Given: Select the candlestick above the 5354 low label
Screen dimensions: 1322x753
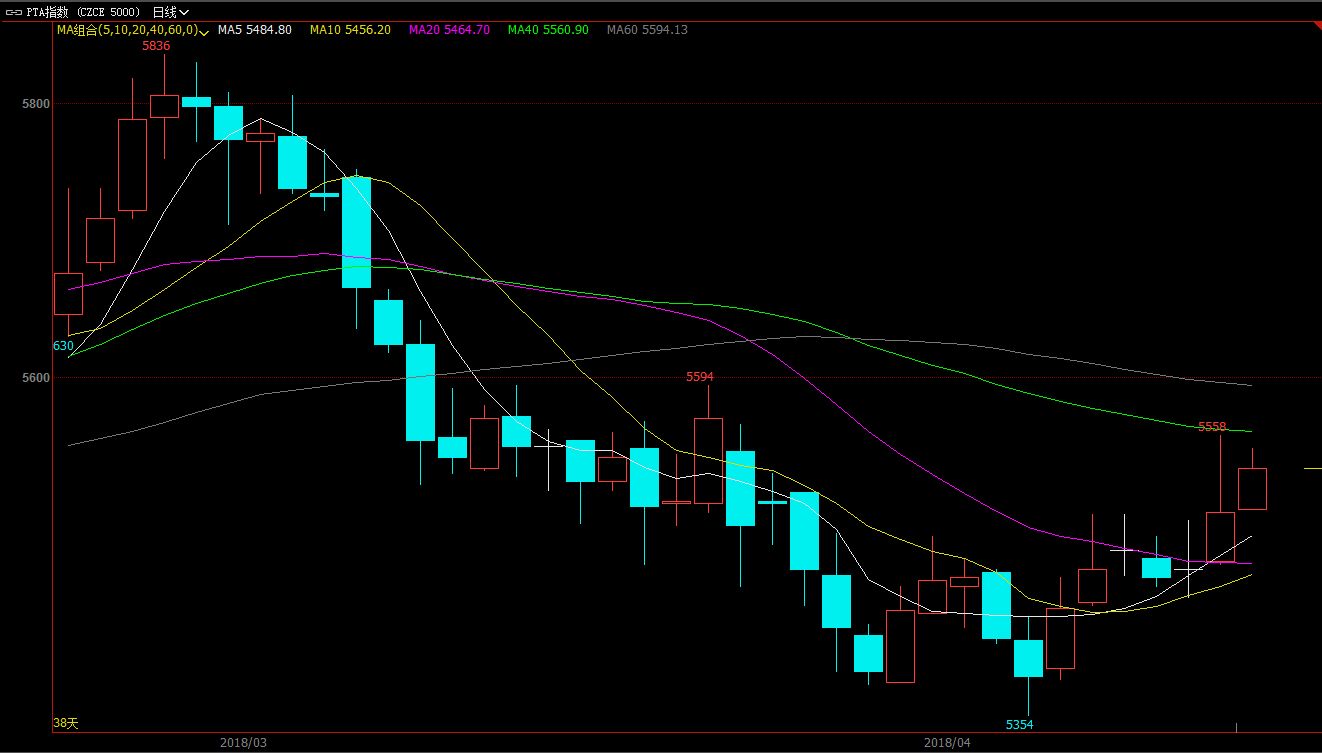Looking at the screenshot, I should [1028, 658].
